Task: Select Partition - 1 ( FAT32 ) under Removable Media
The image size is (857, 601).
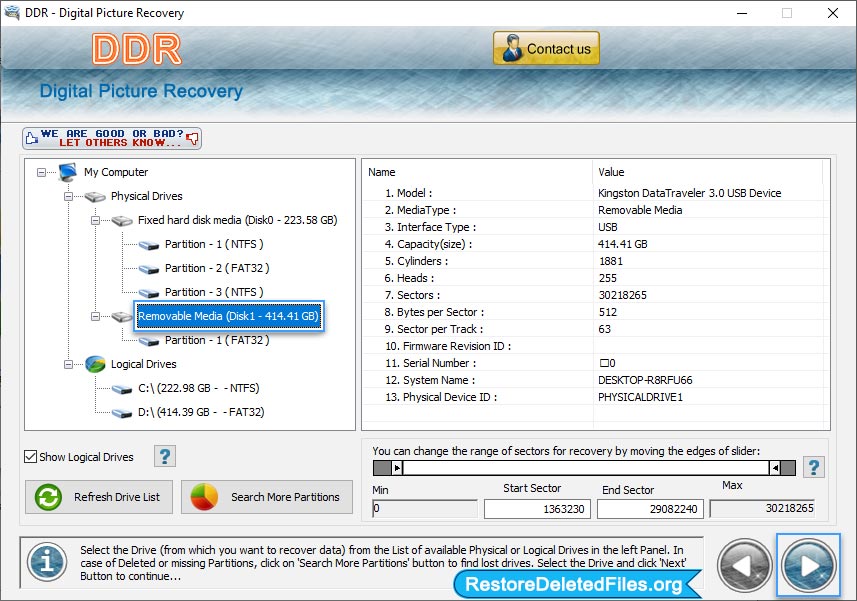Action: pos(217,340)
